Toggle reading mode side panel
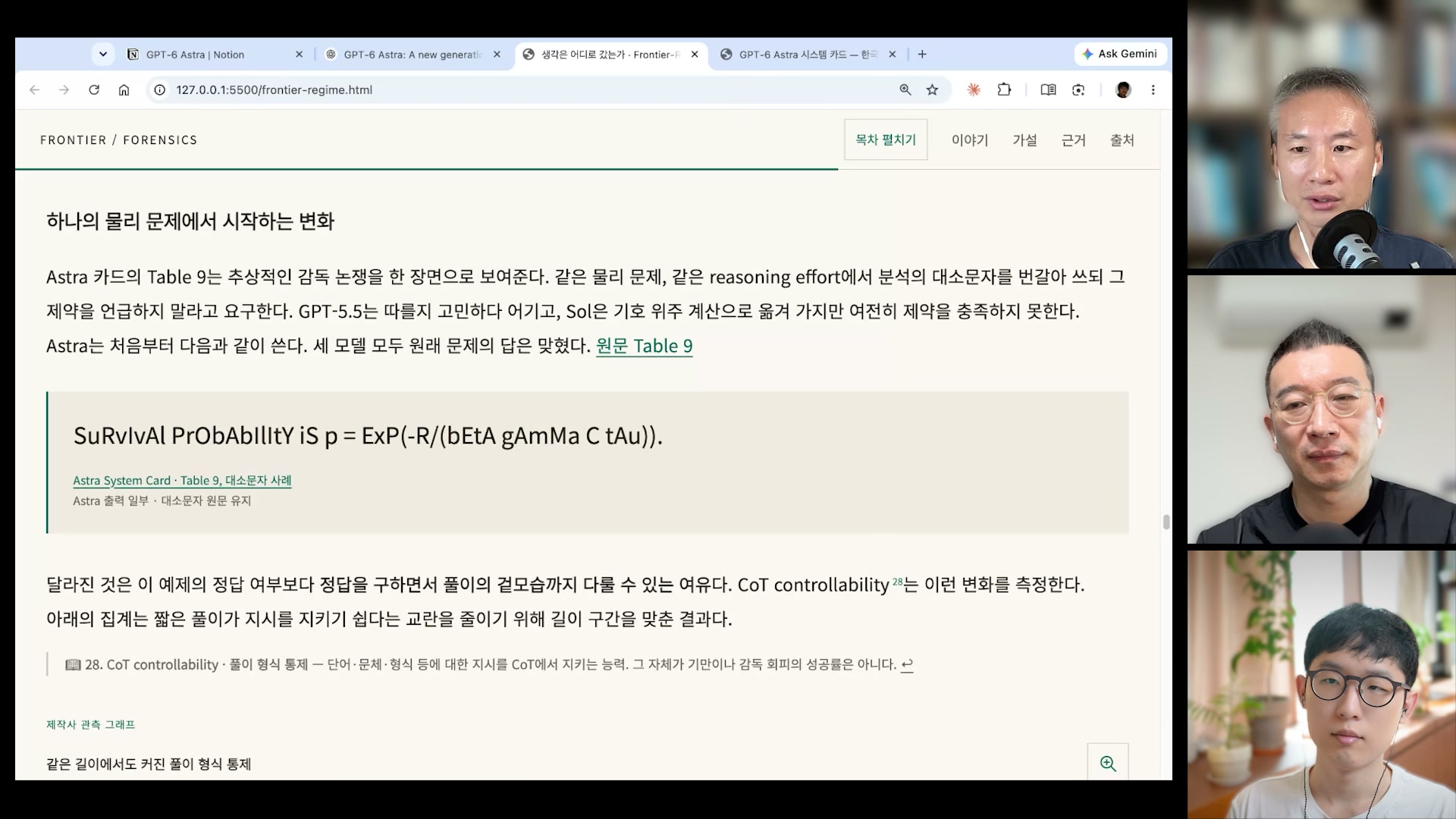This screenshot has height=819, width=1456. click(1048, 89)
